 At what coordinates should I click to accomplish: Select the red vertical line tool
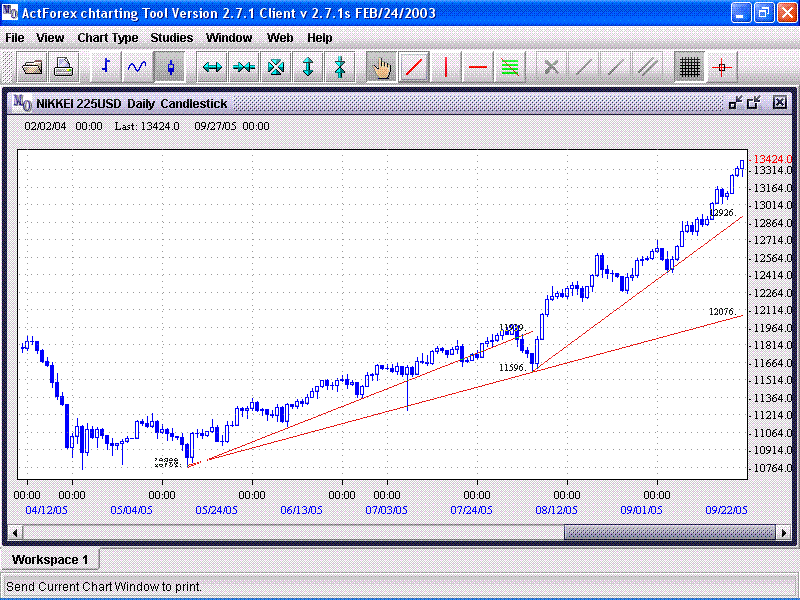[x=445, y=68]
